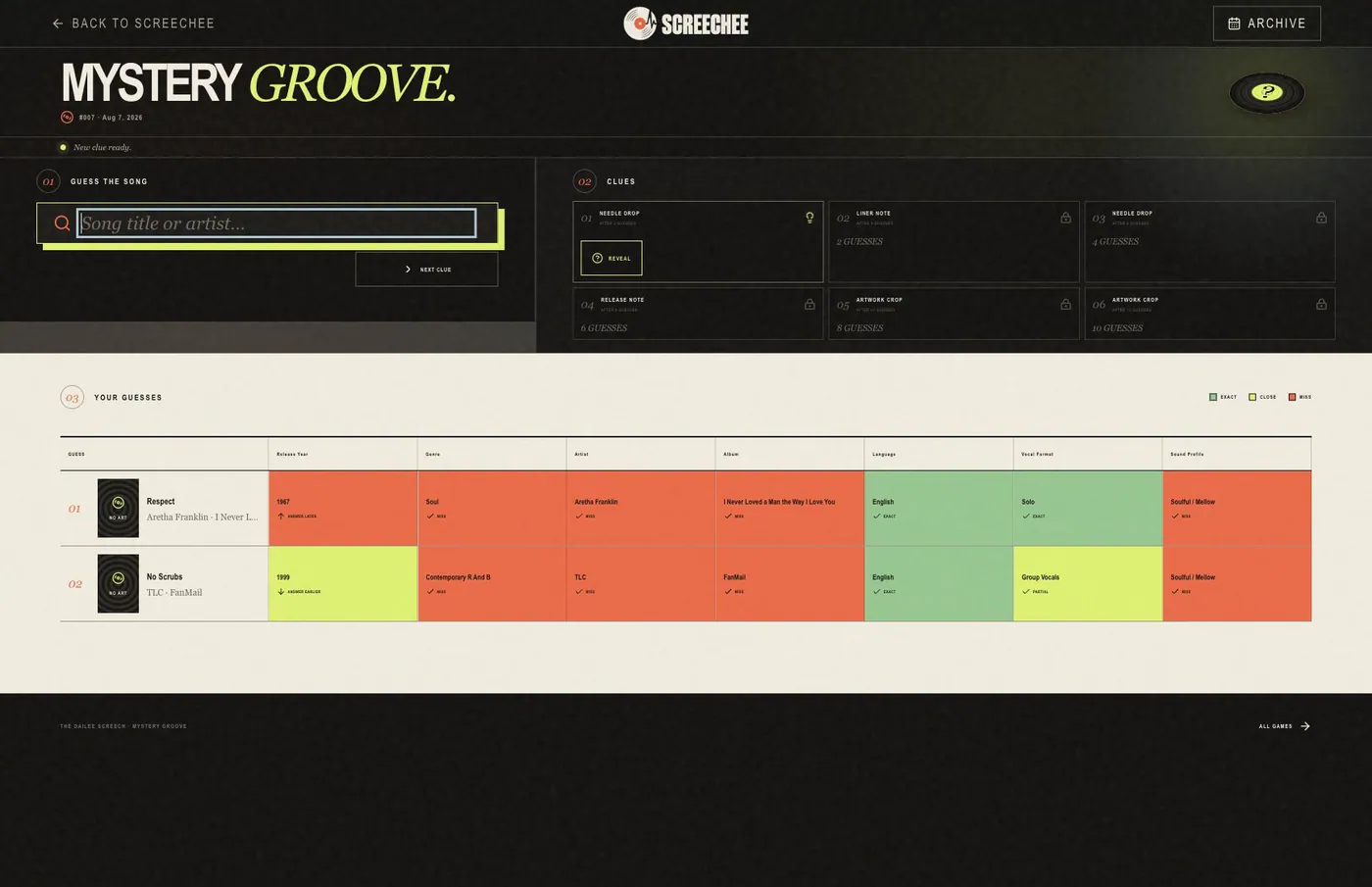Focus the Song title or artist field

point(276,223)
